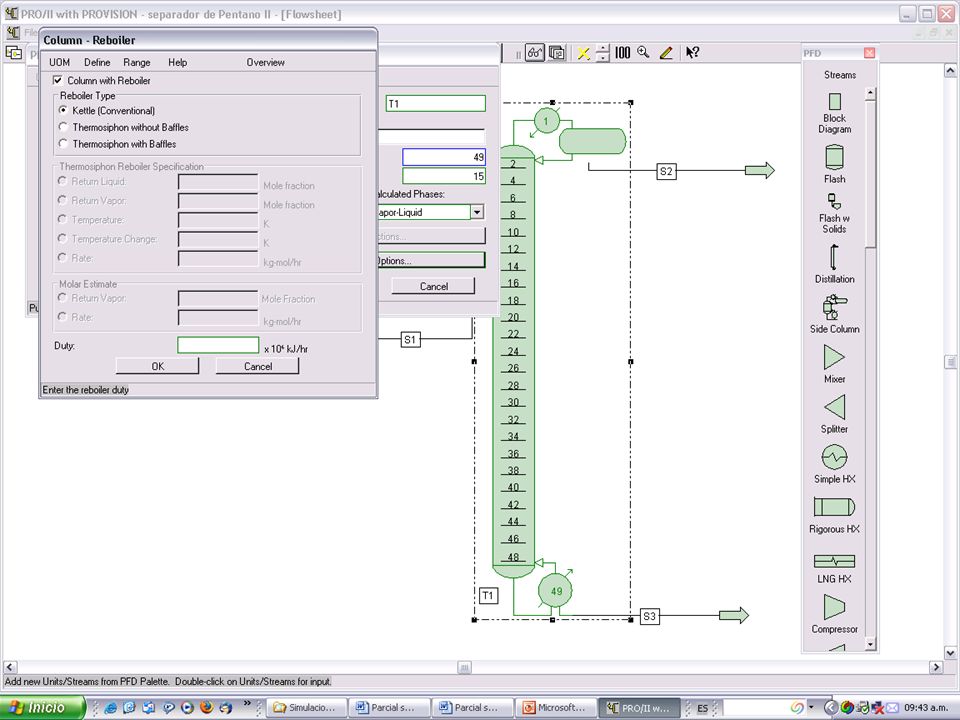
Task: Close the PFD palette
Action: tap(869, 53)
